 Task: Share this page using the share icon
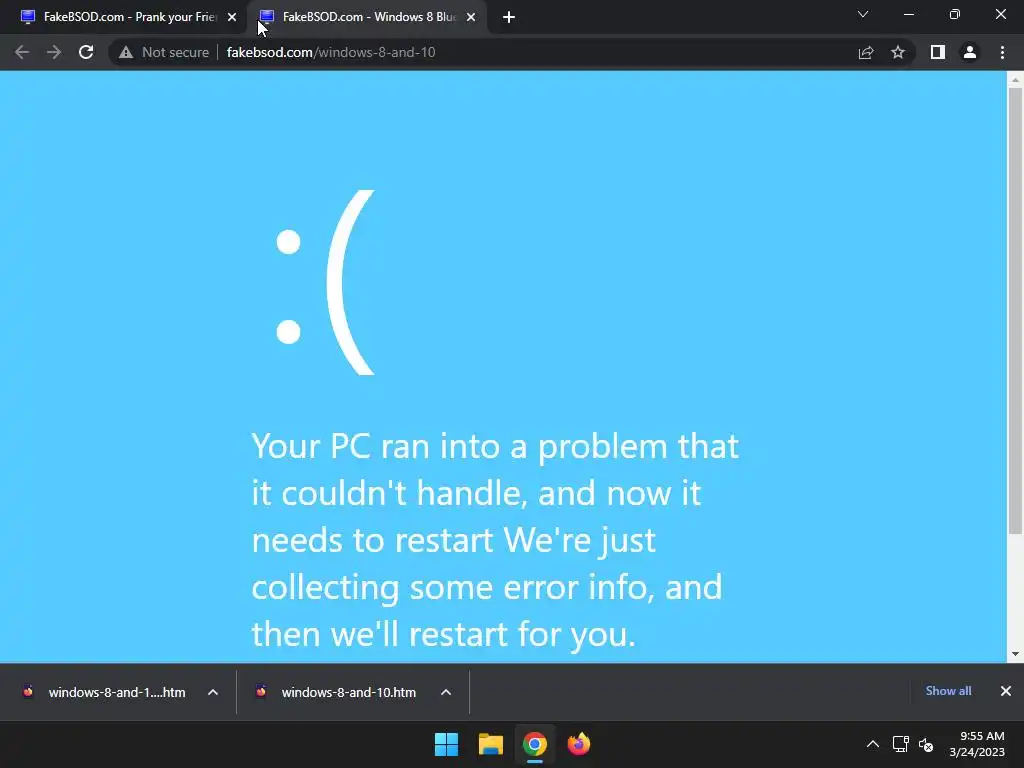tap(866, 52)
